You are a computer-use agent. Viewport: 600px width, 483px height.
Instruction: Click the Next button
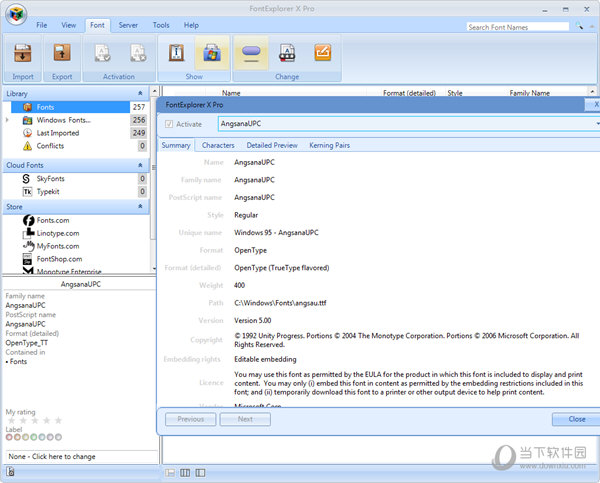point(245,419)
